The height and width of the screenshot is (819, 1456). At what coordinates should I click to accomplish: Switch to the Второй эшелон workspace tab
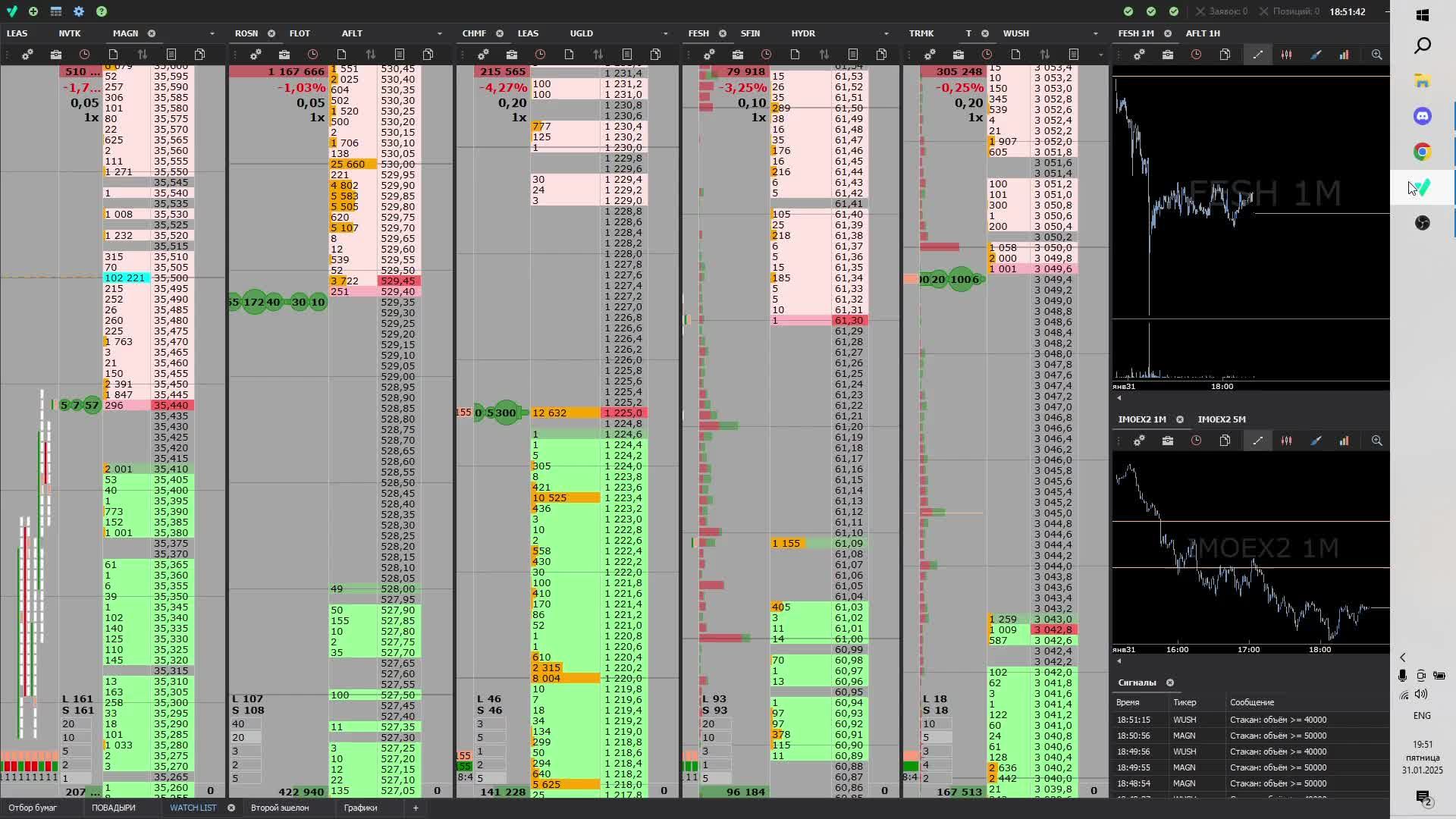[x=280, y=808]
